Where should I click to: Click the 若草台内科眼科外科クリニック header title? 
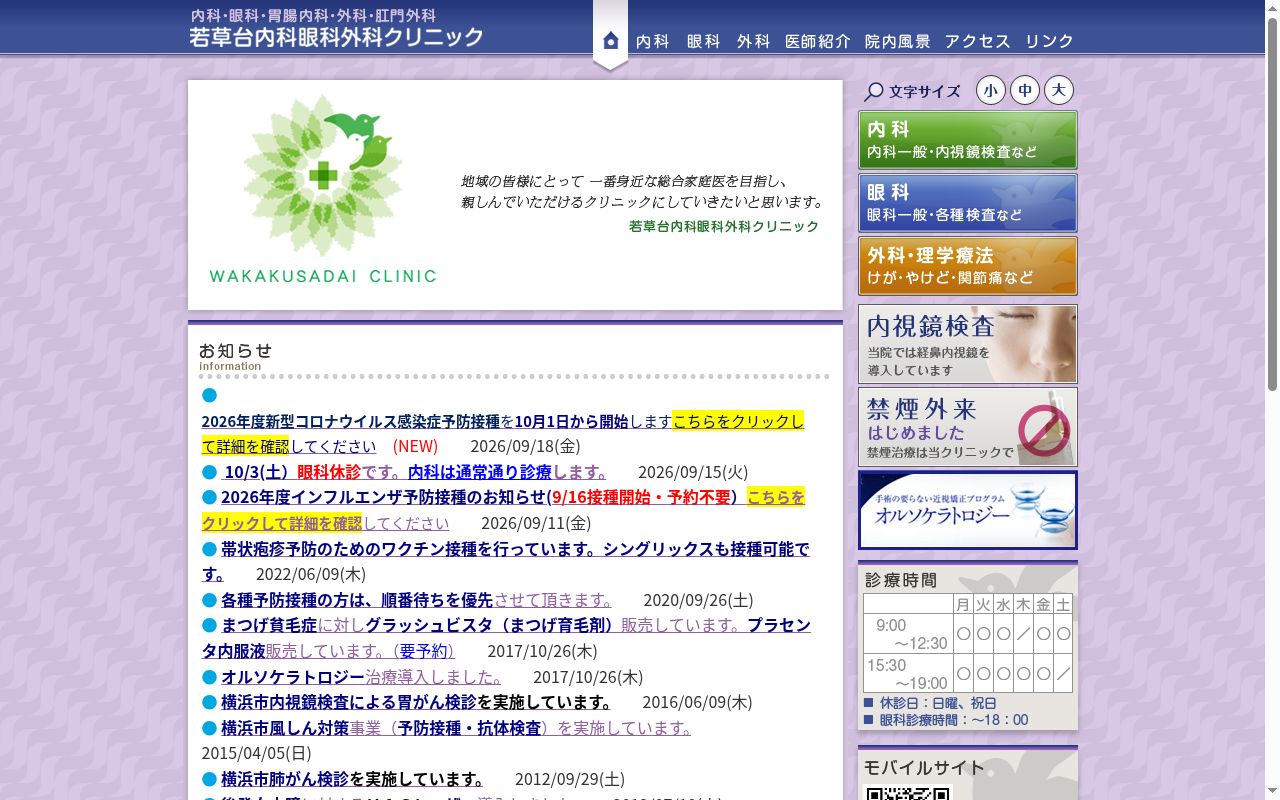pyautogui.click(x=337, y=37)
